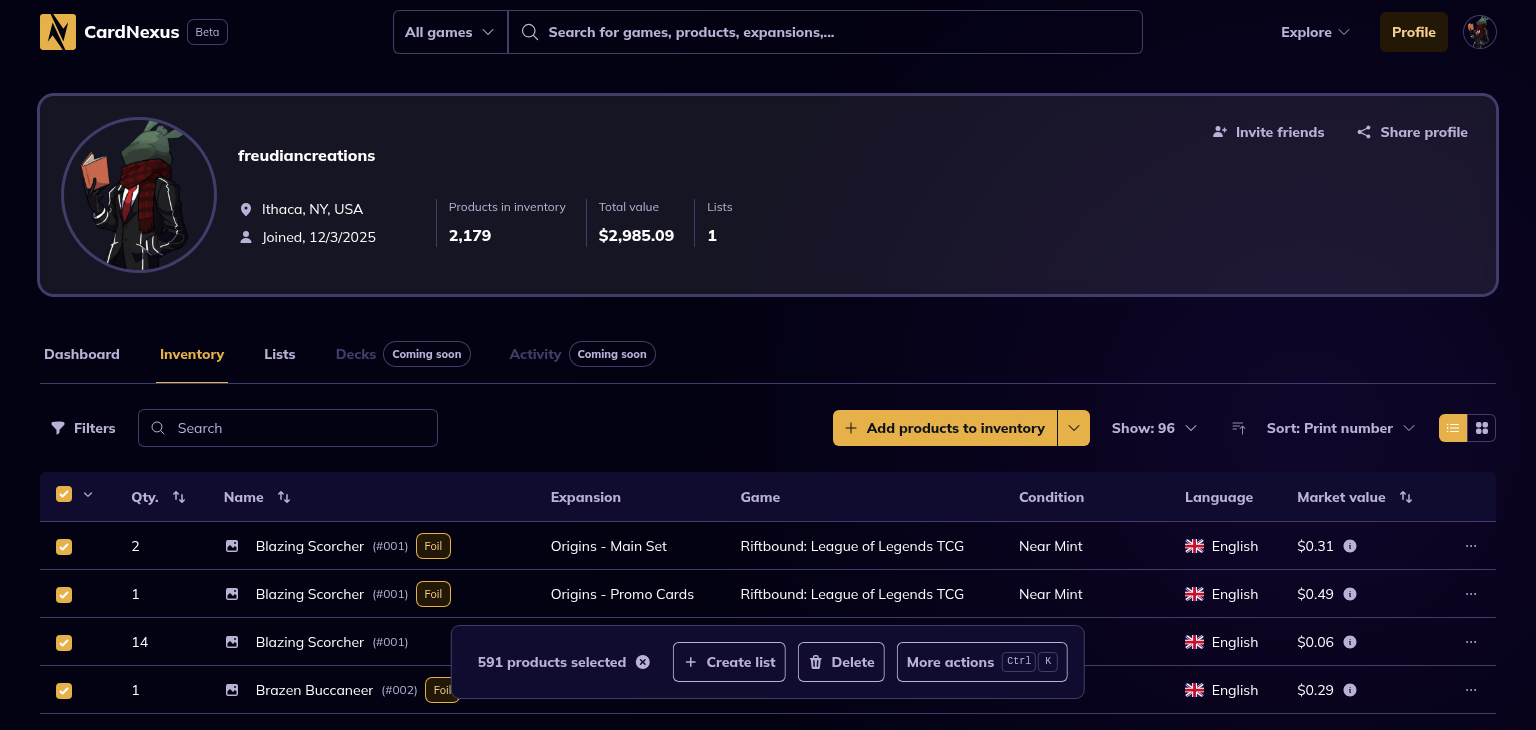Click the Delete button
Screen dimensions: 1536x730
click(841, 662)
